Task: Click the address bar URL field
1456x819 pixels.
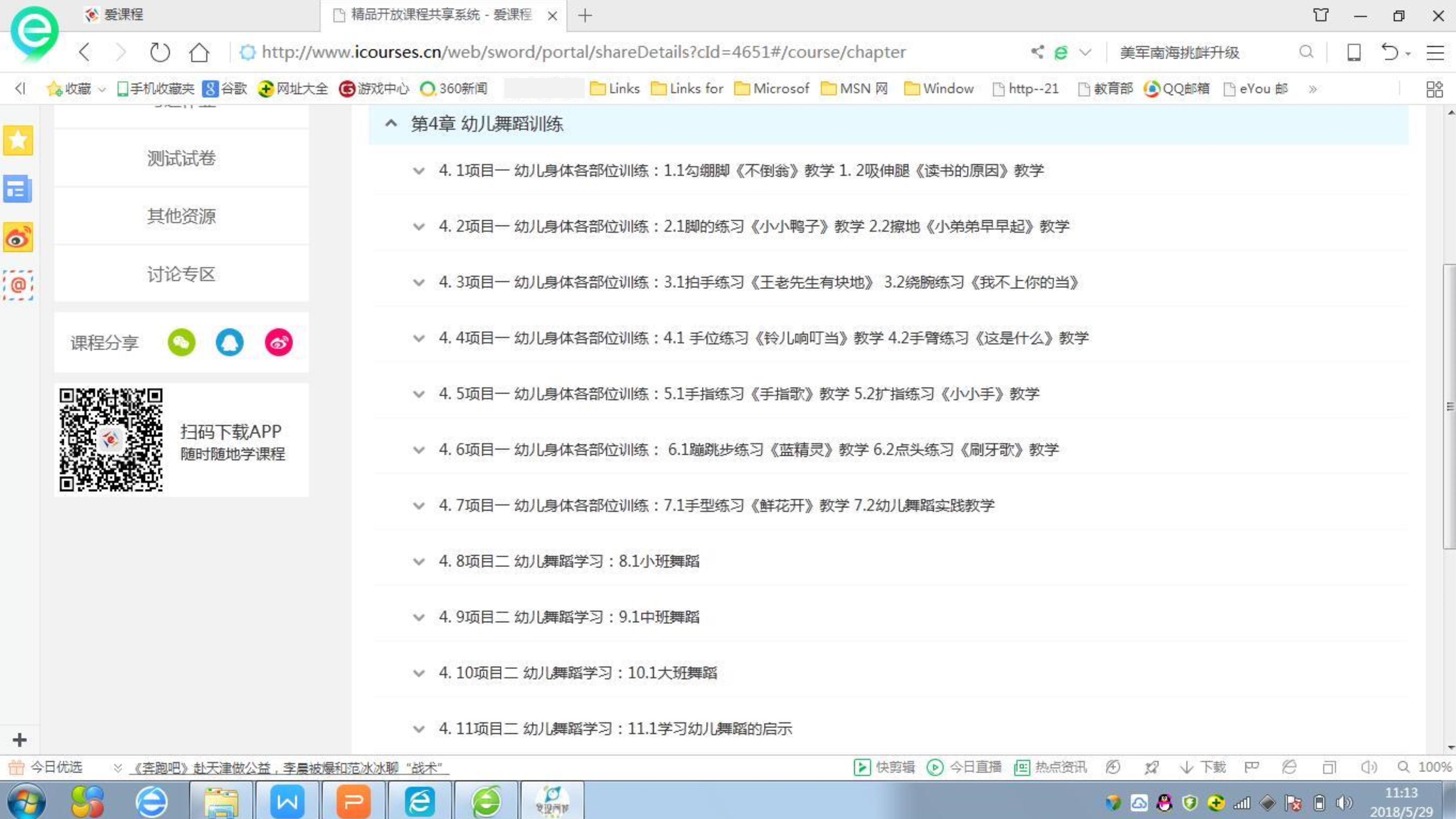Action: [582, 52]
